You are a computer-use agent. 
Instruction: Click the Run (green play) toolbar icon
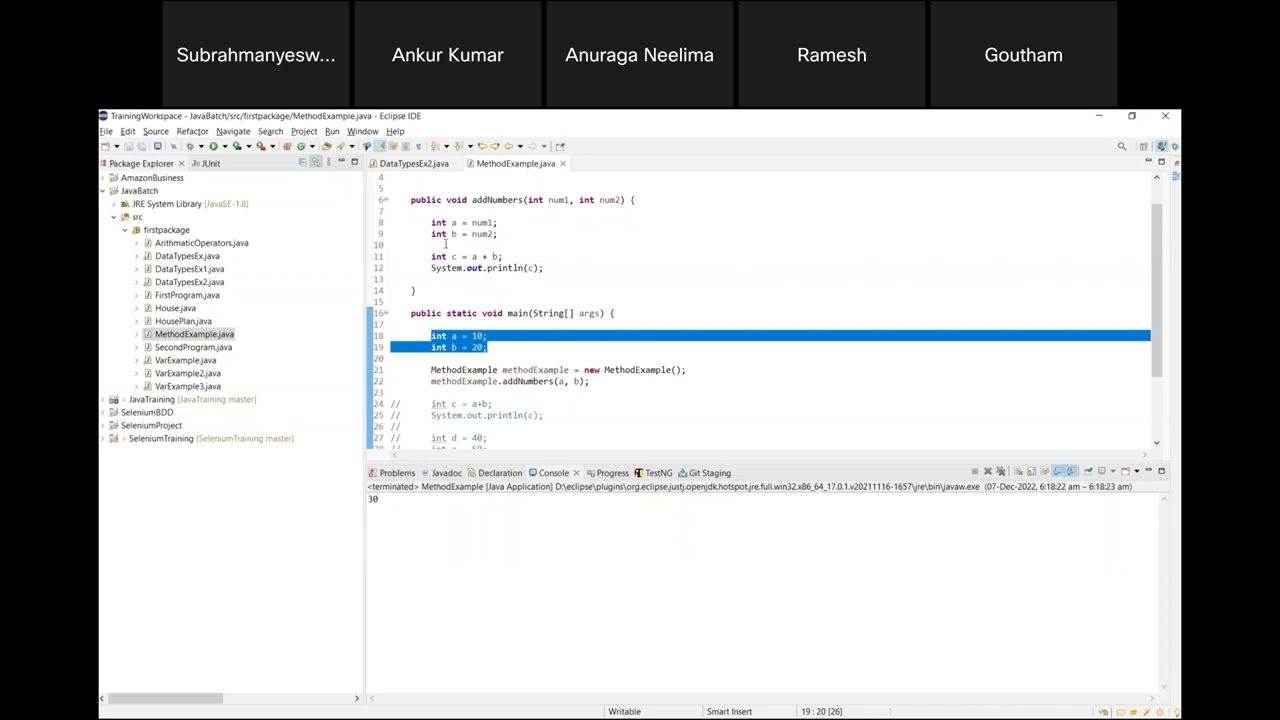[213, 146]
